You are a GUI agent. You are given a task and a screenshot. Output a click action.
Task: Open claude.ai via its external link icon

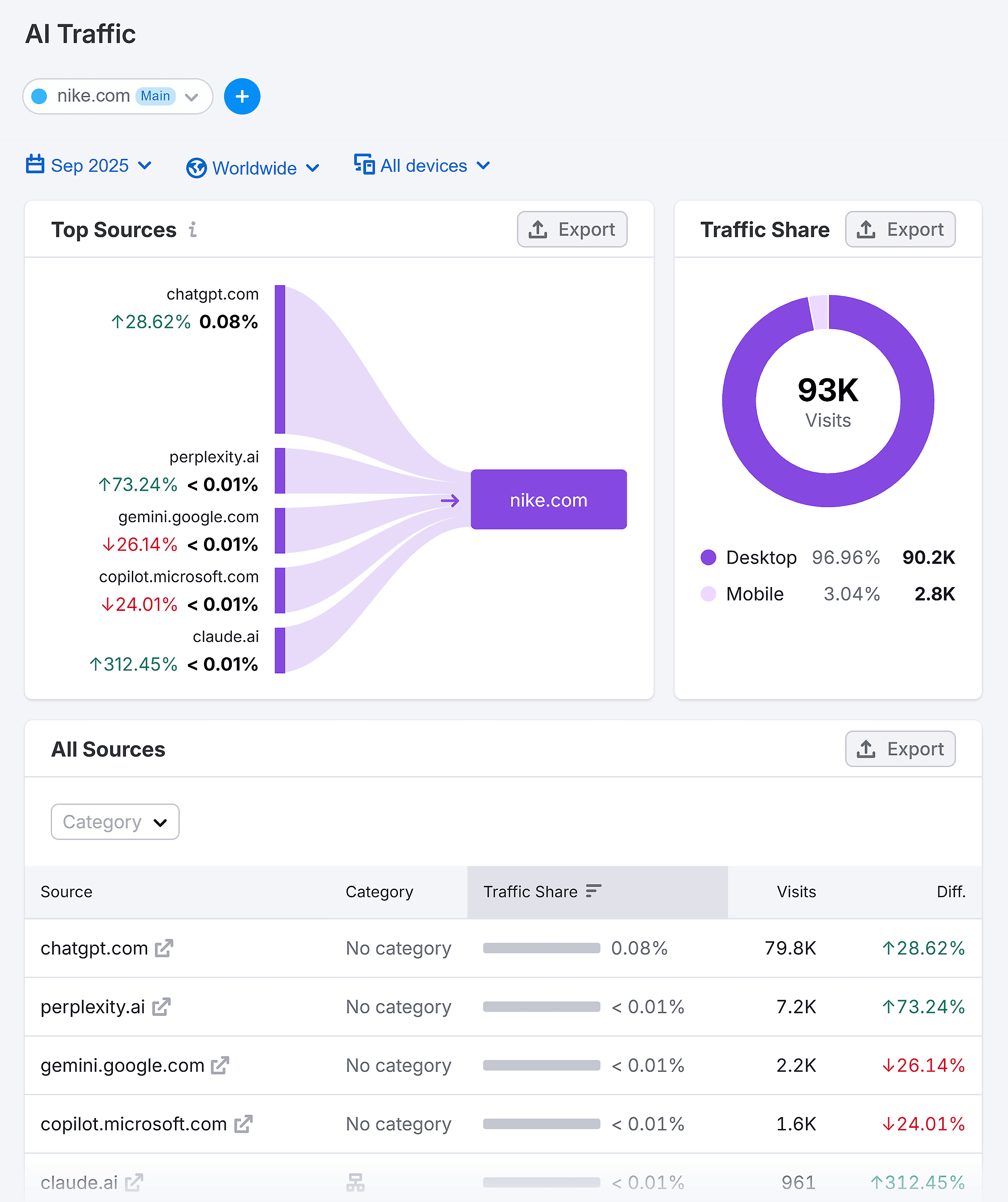tap(134, 1183)
